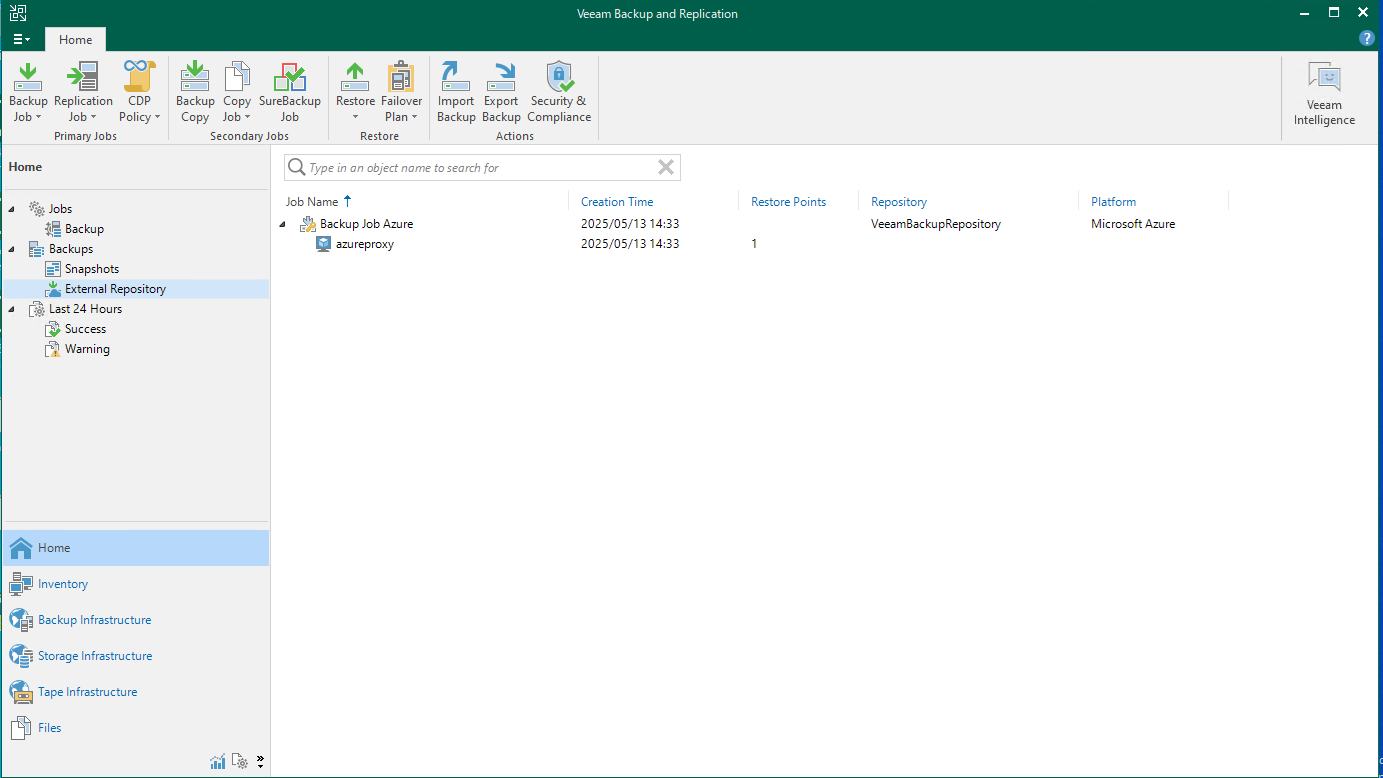
Task: Sort by Repository column header
Action: (x=899, y=201)
